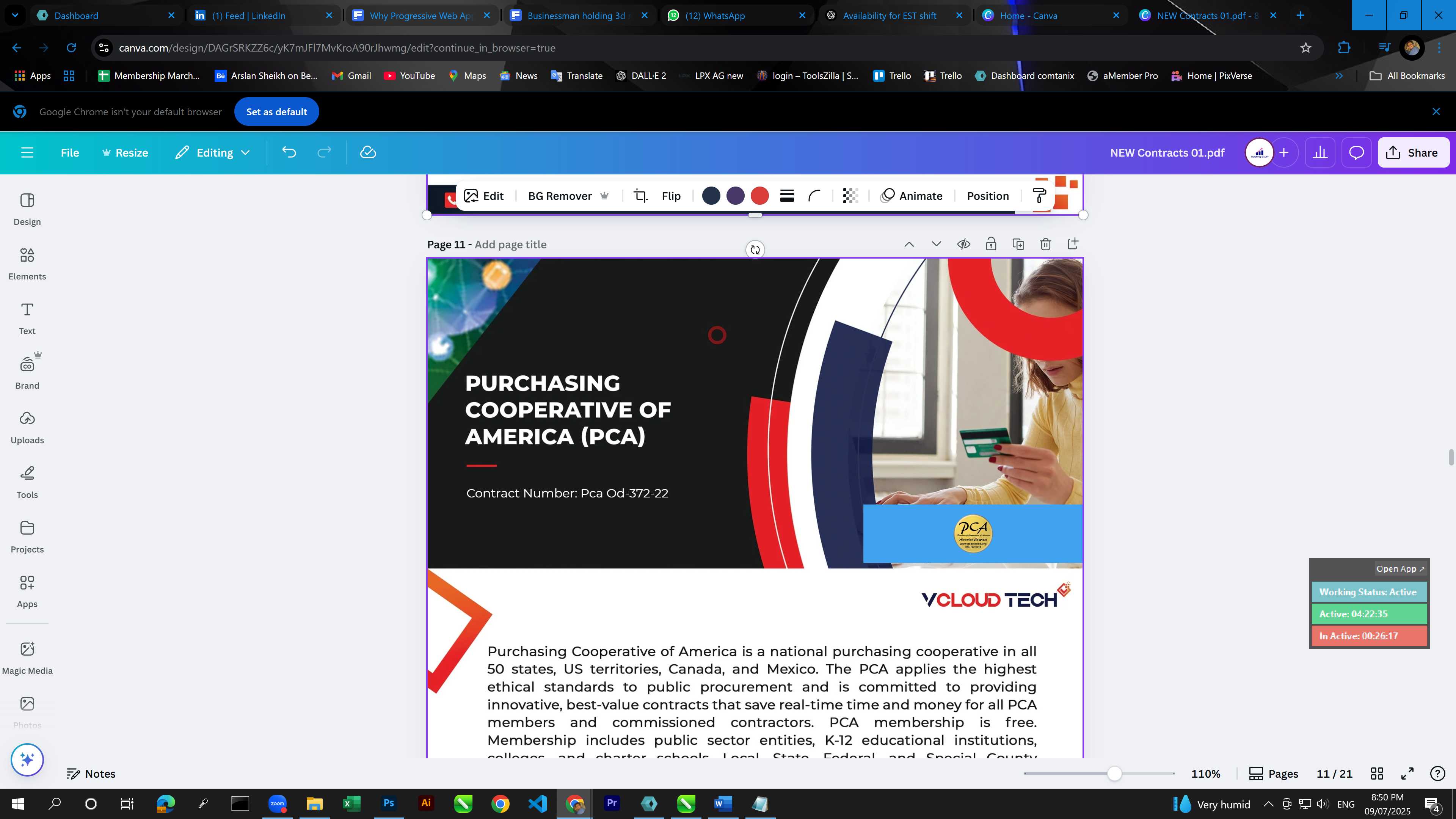Open the Projects panel
The height and width of the screenshot is (819, 1456).
tap(27, 537)
